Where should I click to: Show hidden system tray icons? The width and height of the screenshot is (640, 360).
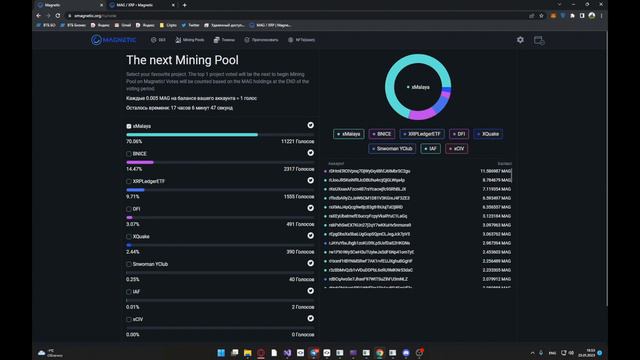pyautogui.click(x=532, y=353)
